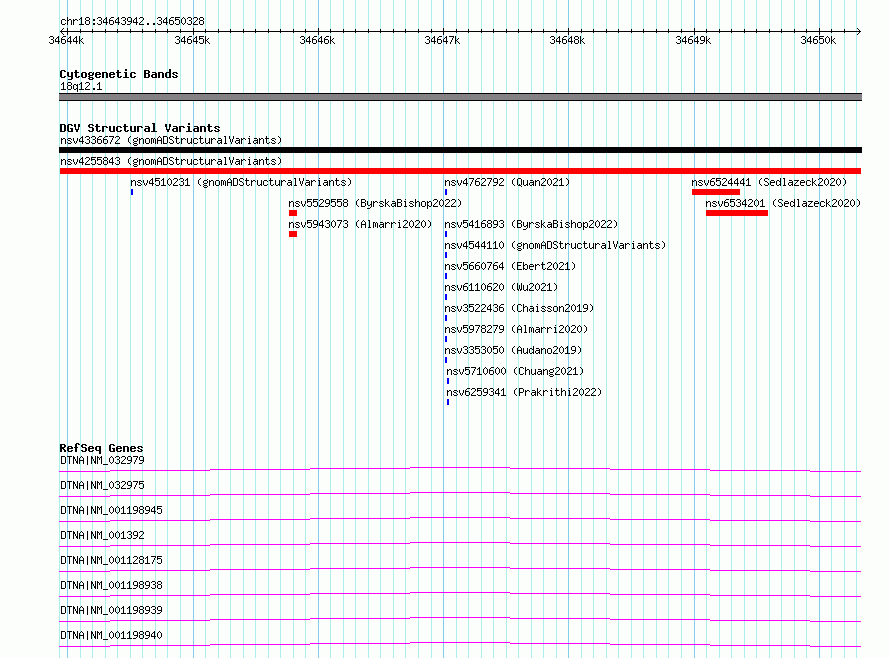This screenshot has width=890, height=658.
Task: Click the 34647k ruler tick label
Action: 442,40
